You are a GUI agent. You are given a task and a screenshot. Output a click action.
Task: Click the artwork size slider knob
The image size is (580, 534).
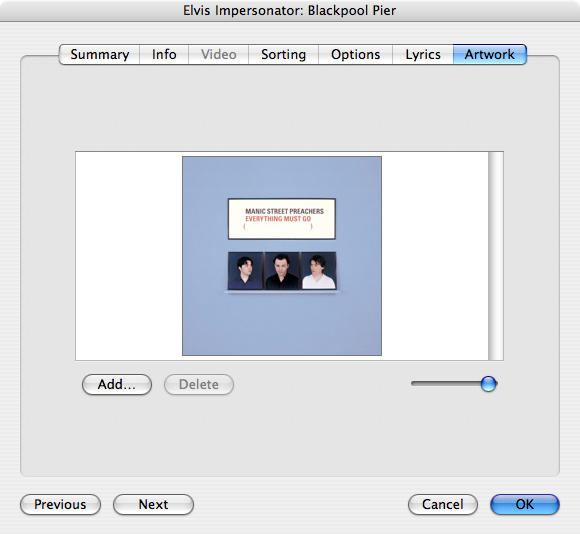coord(489,383)
